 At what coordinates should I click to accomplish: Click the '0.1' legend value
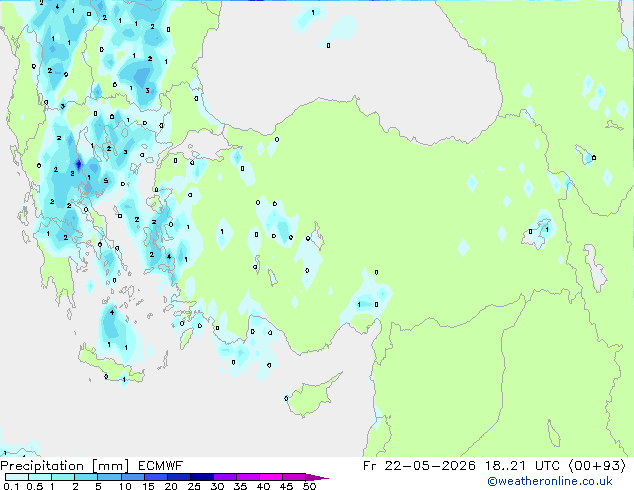click(x=11, y=486)
